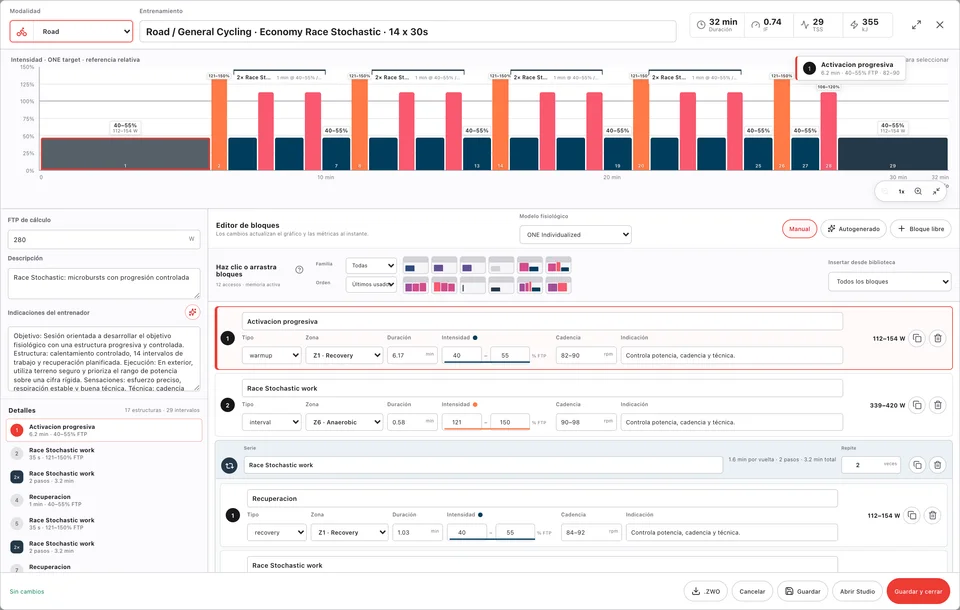Delete the Activacion progresiva block

pyautogui.click(x=937, y=338)
